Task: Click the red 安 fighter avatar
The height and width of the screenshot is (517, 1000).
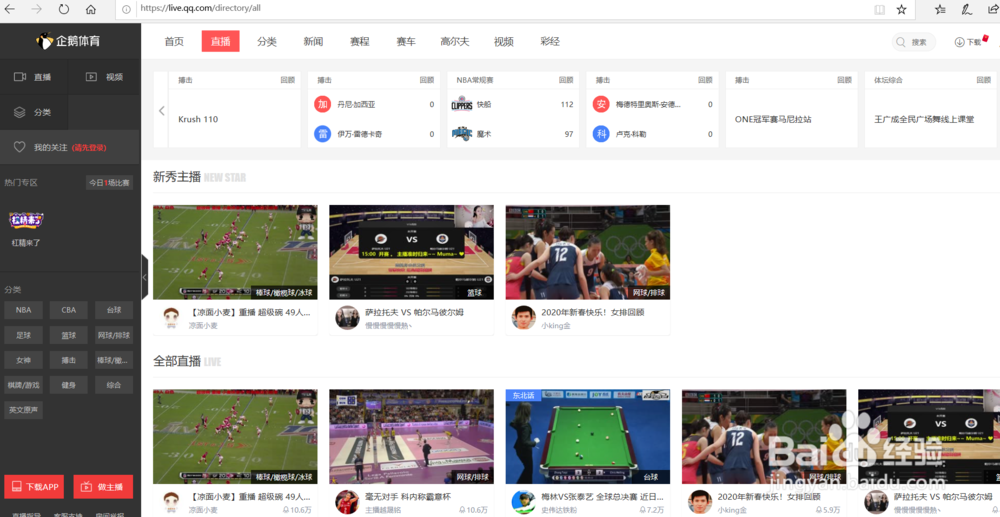Action: point(601,105)
